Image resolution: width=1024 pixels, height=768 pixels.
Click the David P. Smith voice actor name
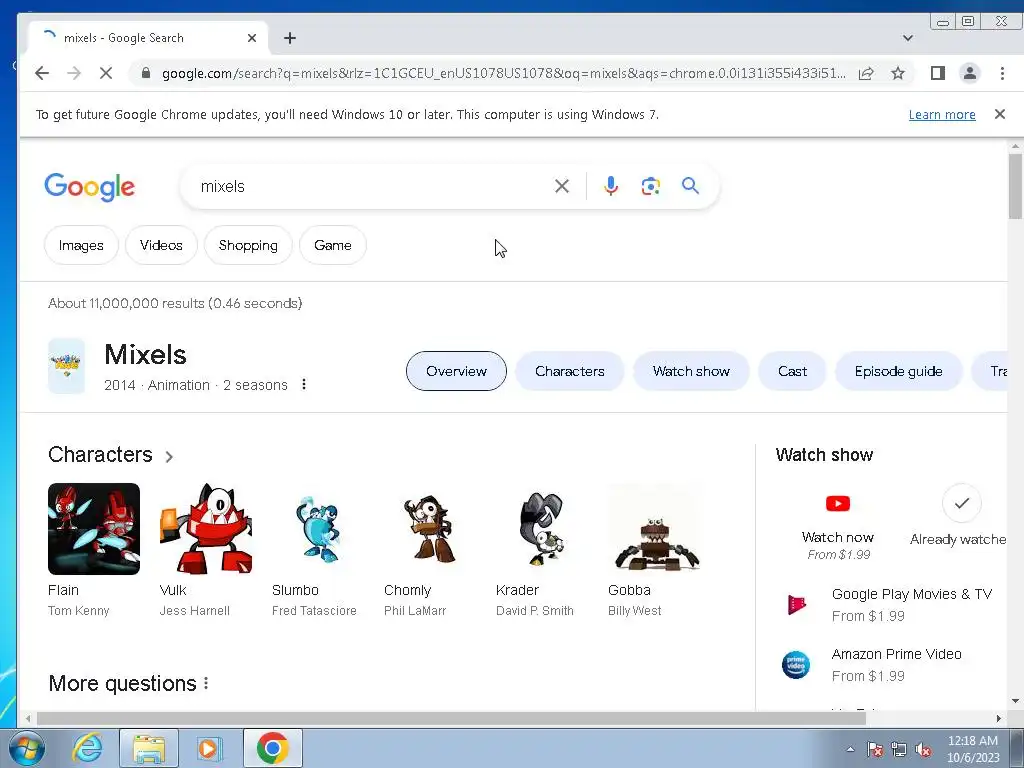click(535, 611)
